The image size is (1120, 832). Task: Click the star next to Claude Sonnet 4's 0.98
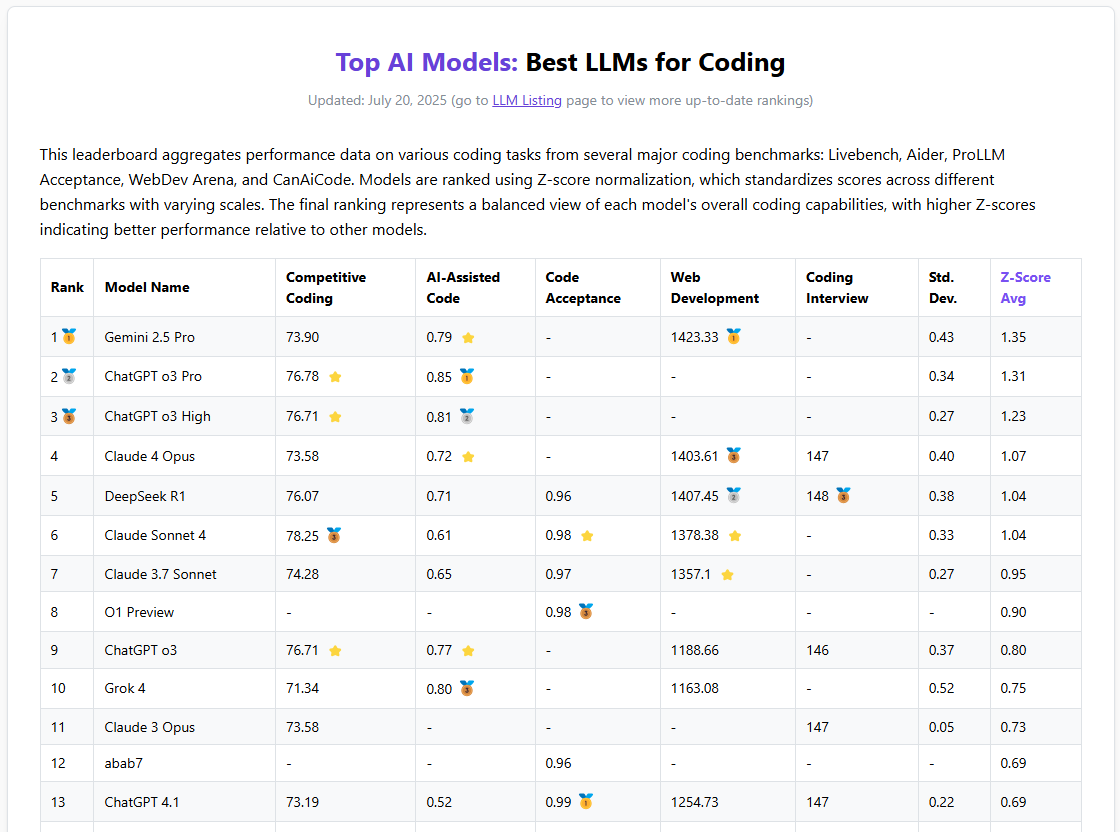[587, 536]
